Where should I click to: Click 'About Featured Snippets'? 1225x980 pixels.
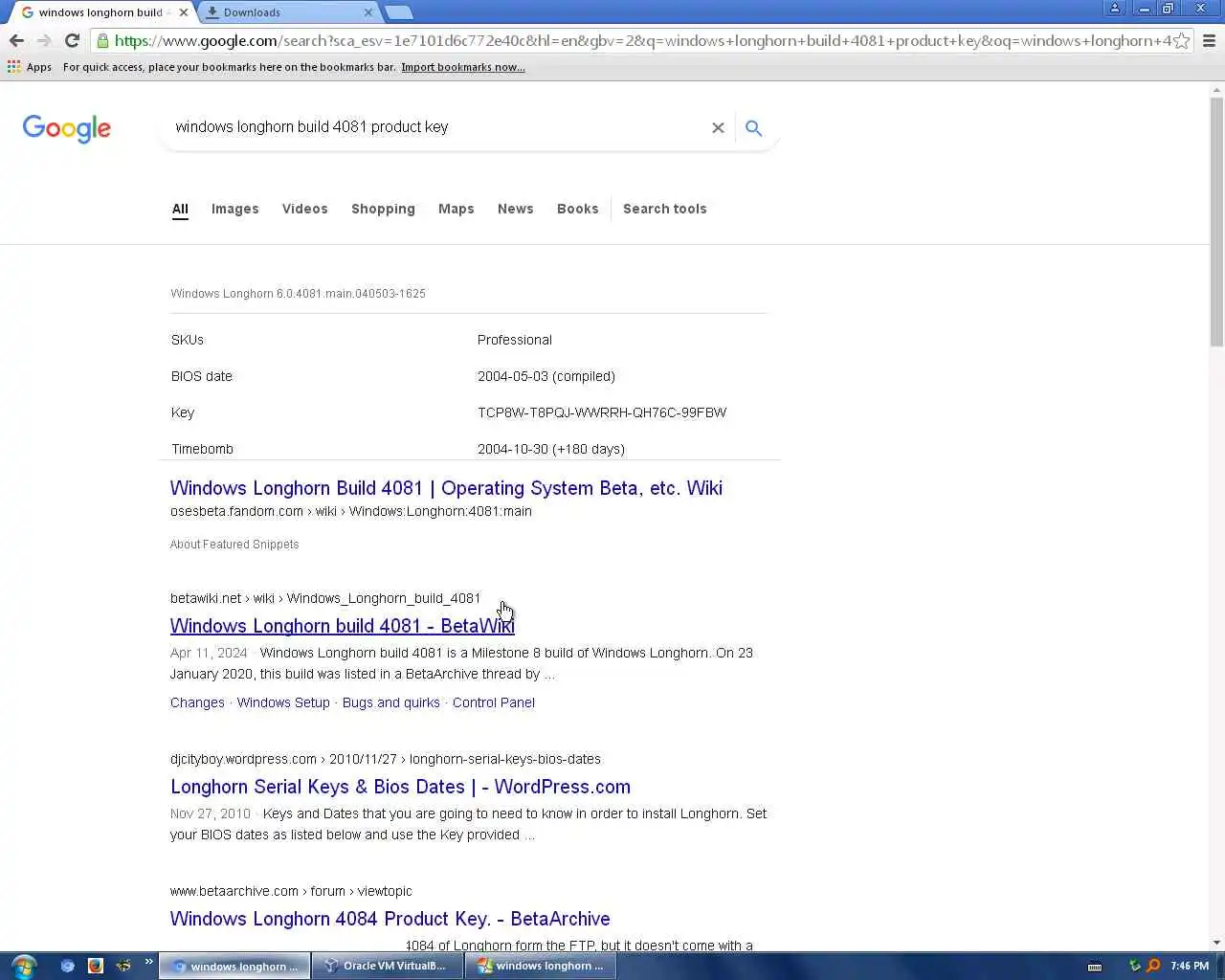234,545
